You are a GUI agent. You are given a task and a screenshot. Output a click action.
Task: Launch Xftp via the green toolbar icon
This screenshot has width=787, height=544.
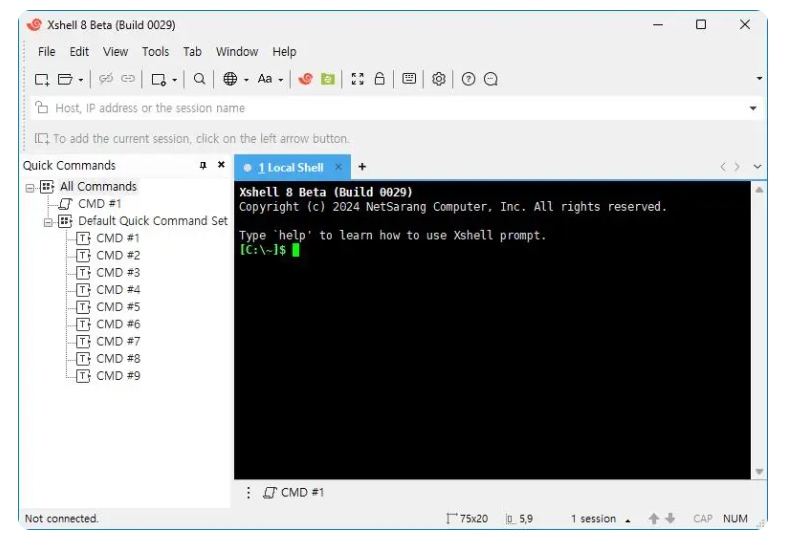tap(328, 79)
